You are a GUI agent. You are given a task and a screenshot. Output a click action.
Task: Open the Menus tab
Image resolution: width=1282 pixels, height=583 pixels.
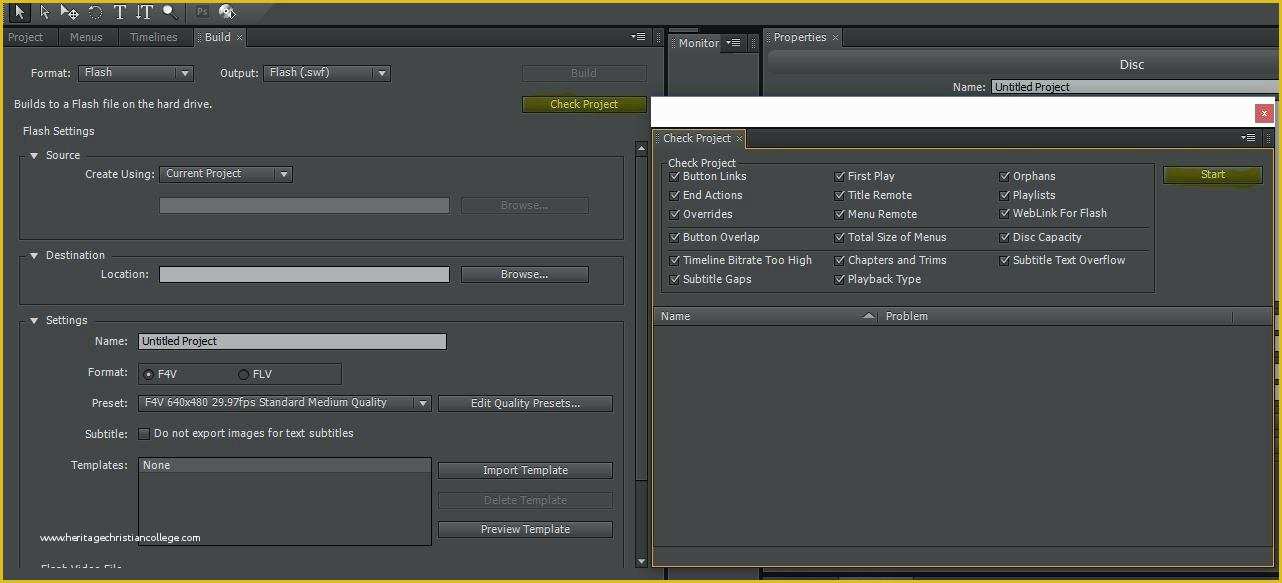(x=86, y=37)
